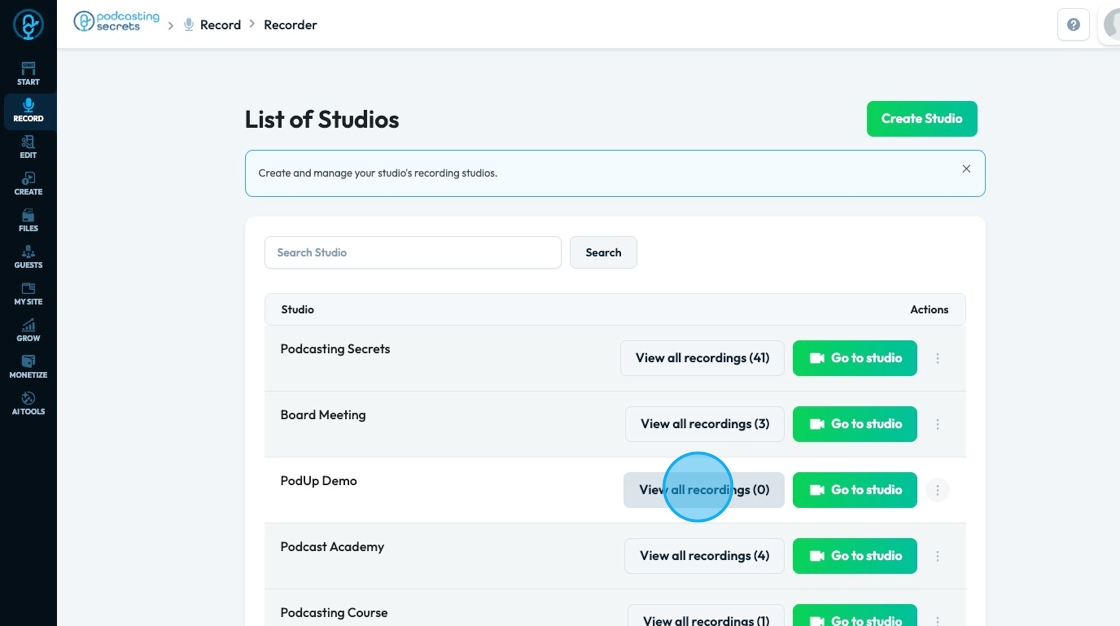Viewport: 1120px width, 626px height.
Task: Dismiss the studio info banner
Action: [x=966, y=169]
